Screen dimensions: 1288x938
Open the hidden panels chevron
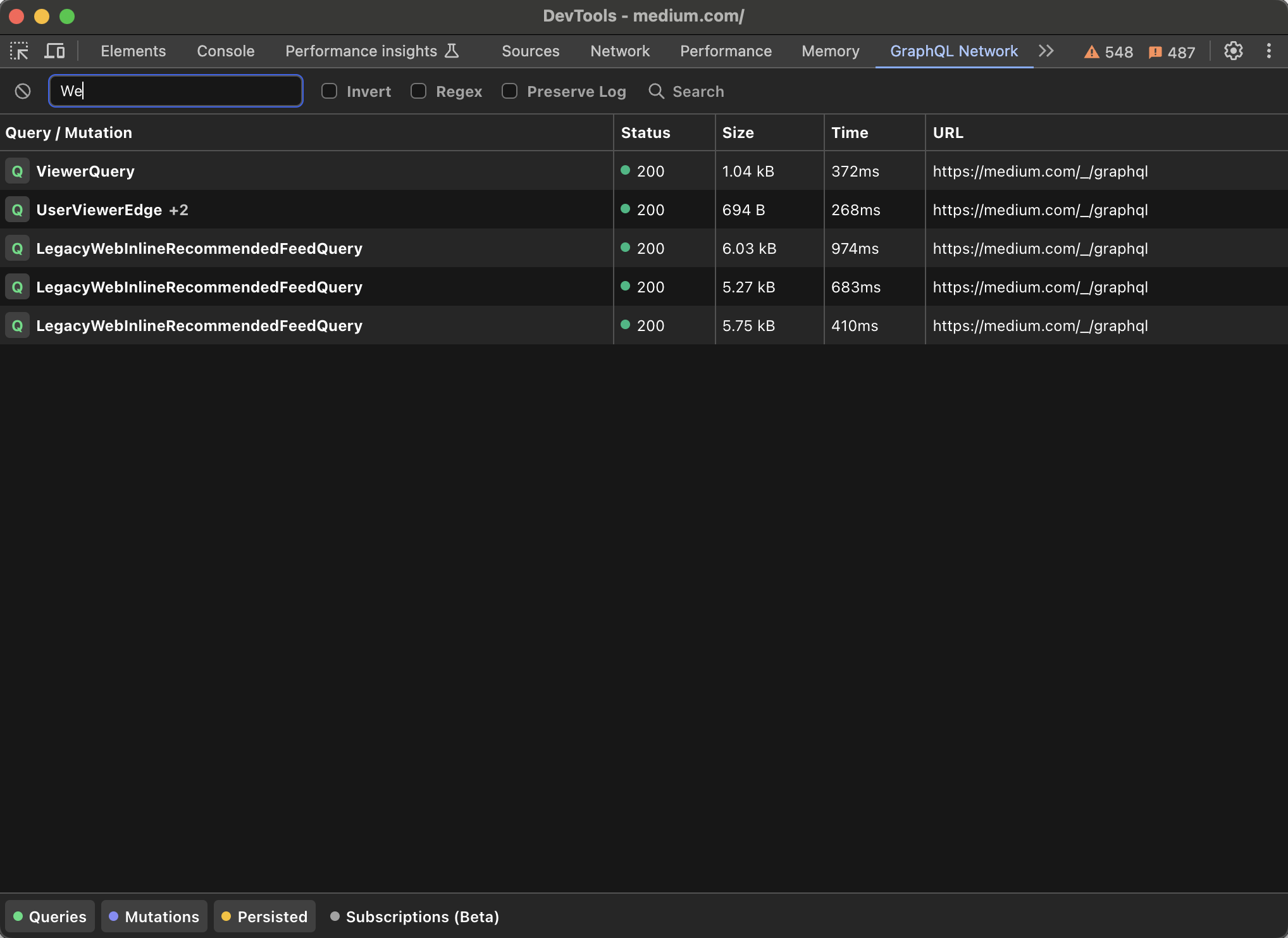coord(1046,51)
